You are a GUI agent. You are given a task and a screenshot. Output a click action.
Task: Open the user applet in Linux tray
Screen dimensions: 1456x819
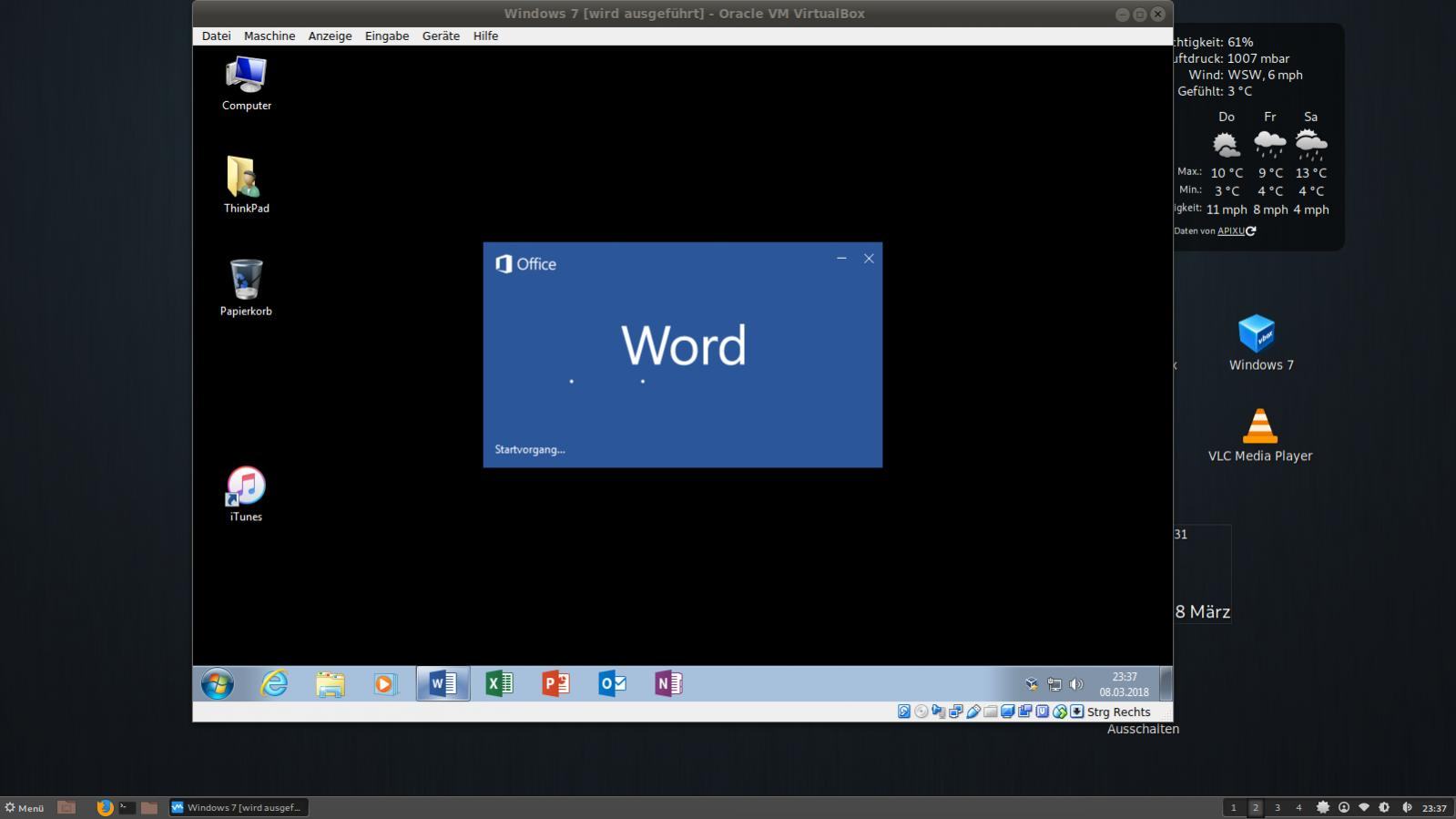tap(1344, 807)
